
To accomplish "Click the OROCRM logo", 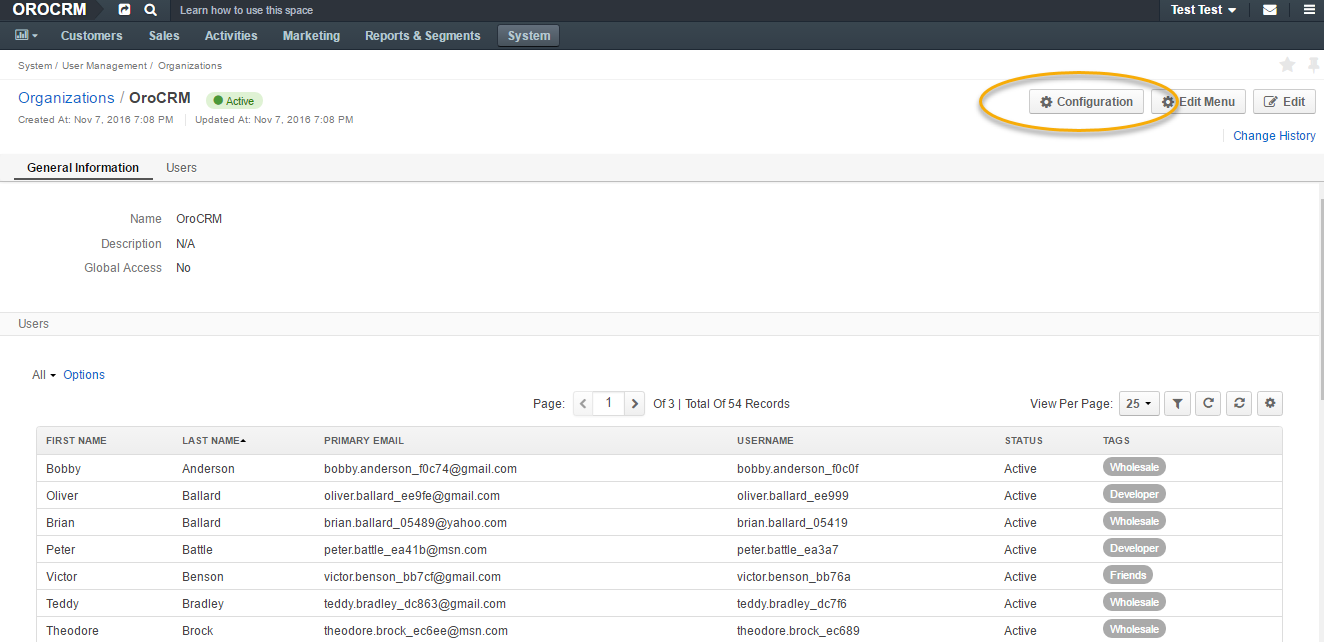I will [x=49, y=10].
